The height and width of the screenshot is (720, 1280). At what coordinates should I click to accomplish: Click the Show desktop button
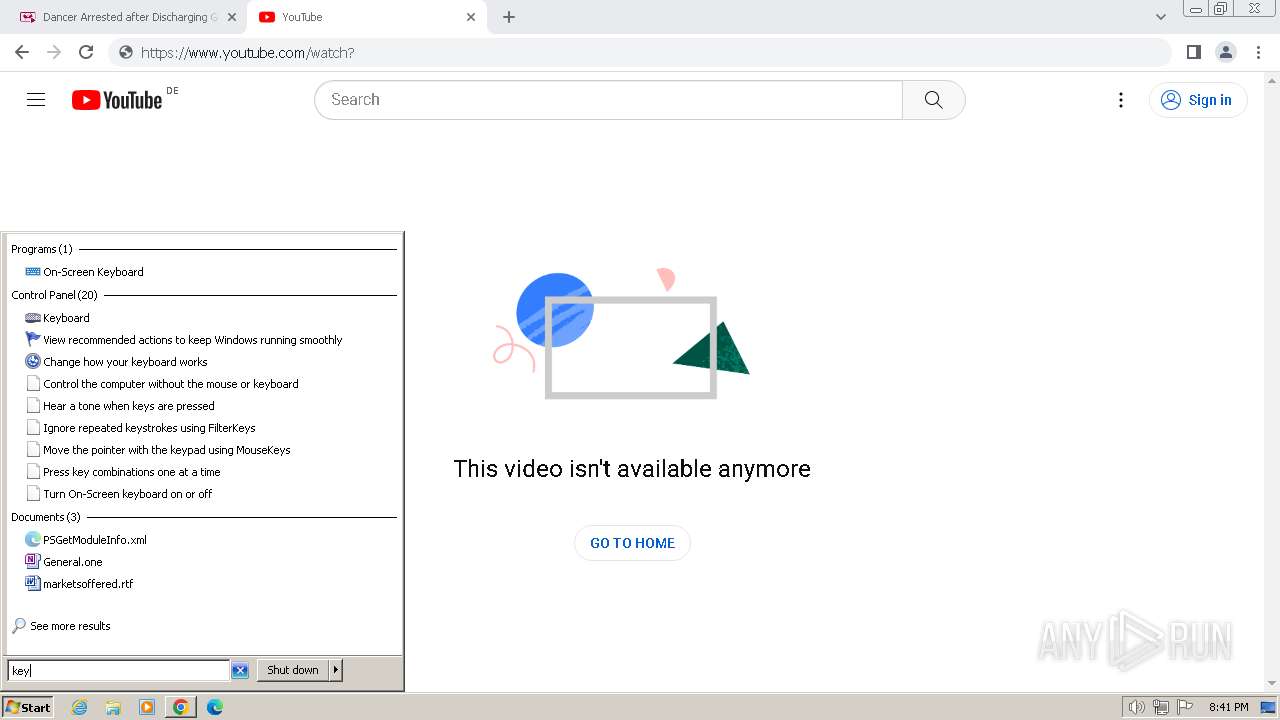pos(1269,707)
